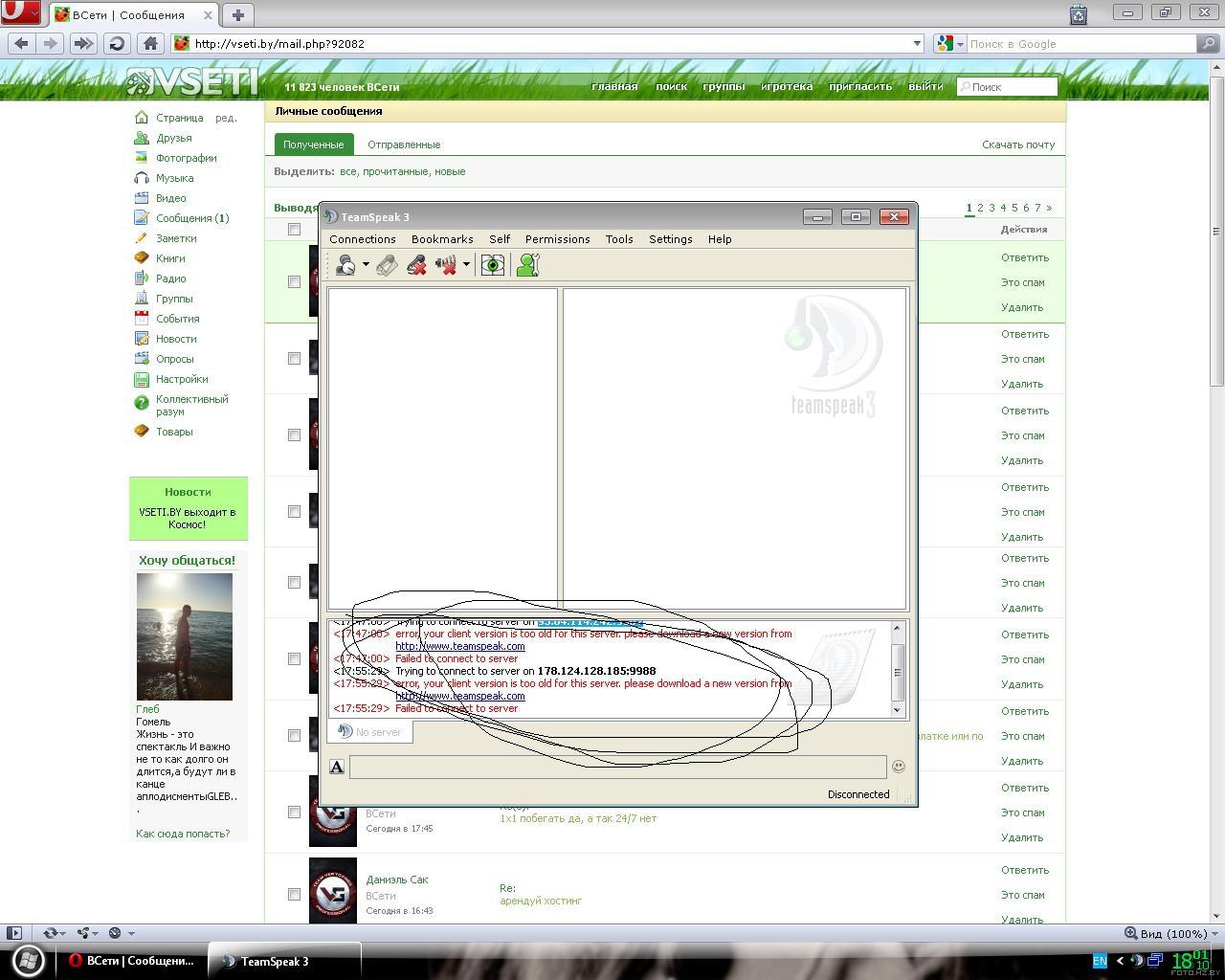The height and width of the screenshot is (980, 1225).
Task: Check the second message row checkbox
Action: 294,359
